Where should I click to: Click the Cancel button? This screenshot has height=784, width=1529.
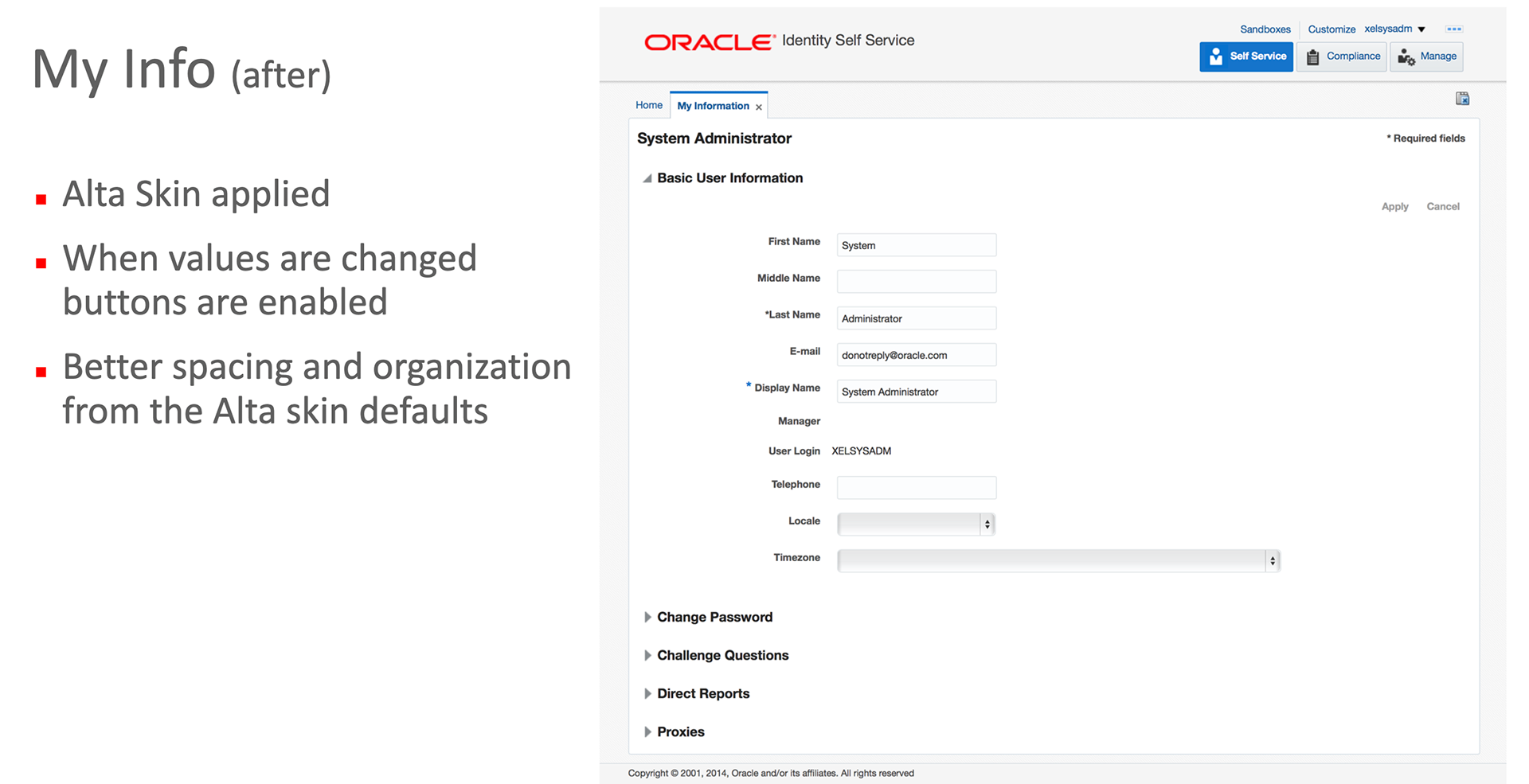1443,207
